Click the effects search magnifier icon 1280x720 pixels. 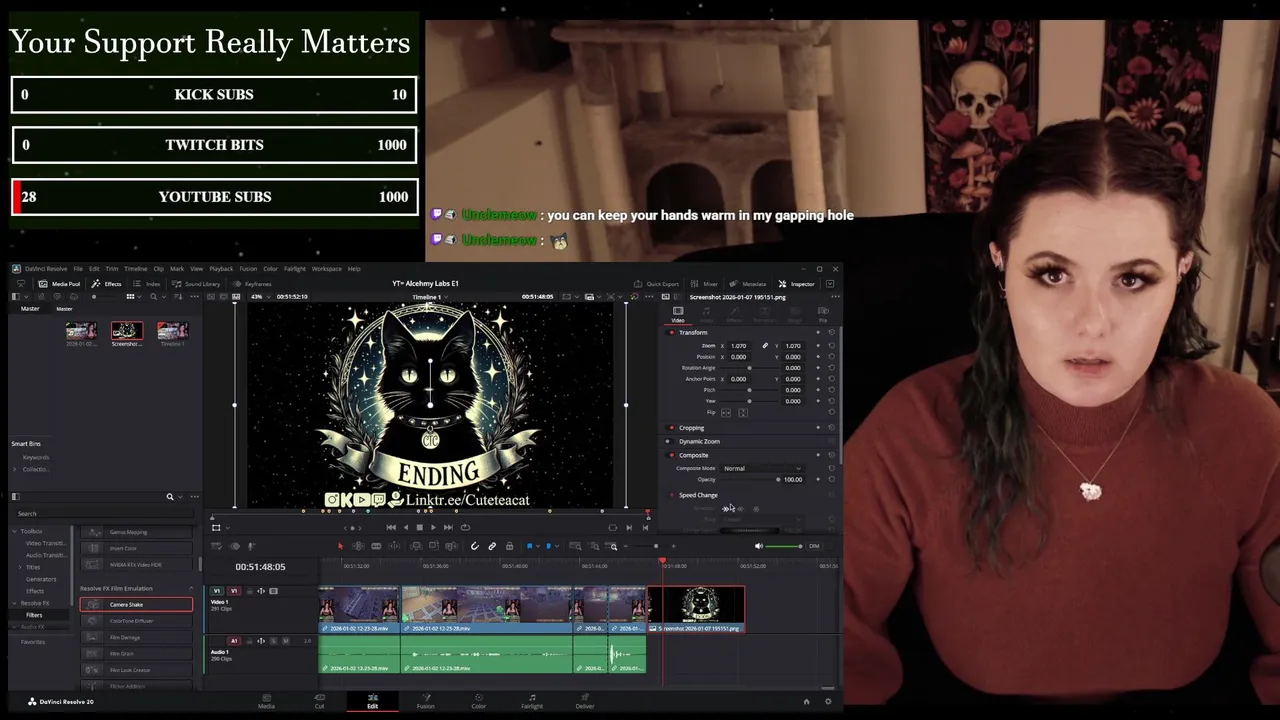170,497
